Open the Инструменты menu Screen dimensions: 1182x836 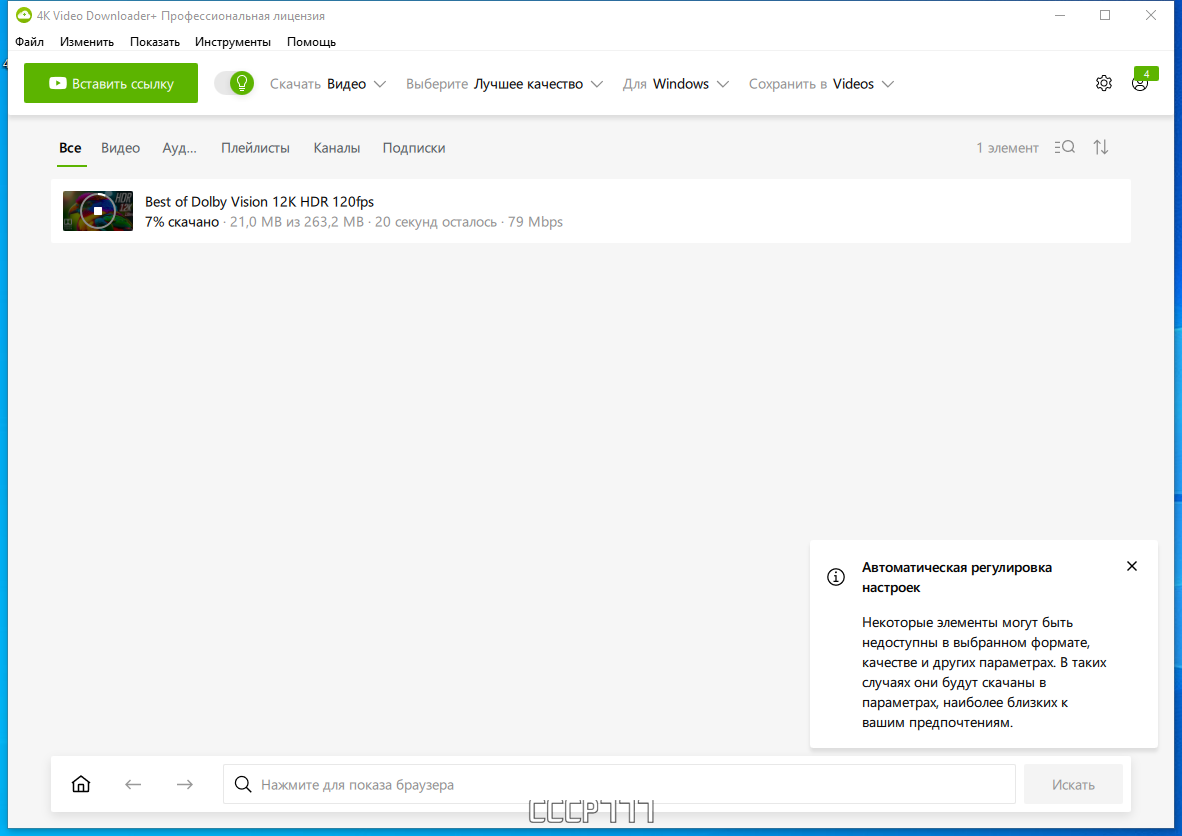coord(233,42)
